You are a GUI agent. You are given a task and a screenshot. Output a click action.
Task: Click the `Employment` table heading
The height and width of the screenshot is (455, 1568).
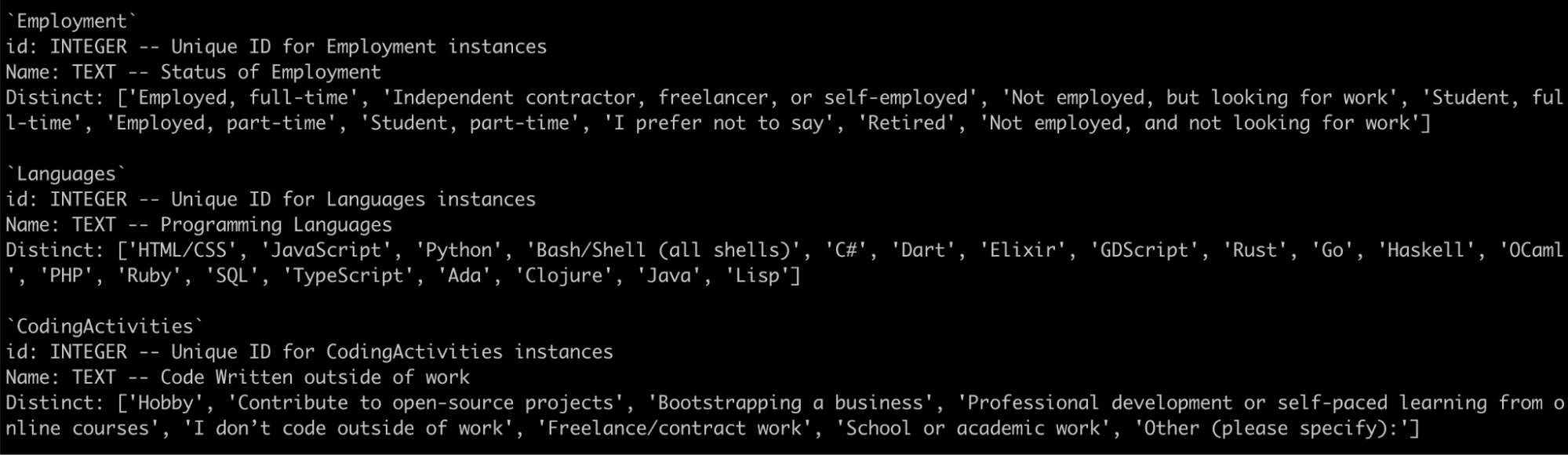(71, 21)
